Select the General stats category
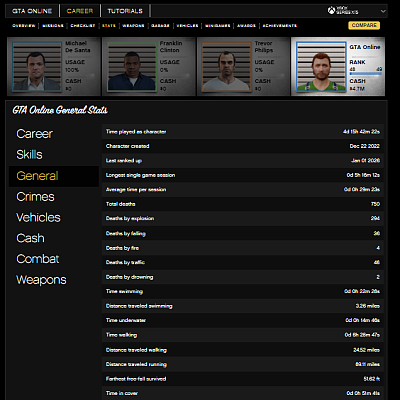This screenshot has height=400, width=400. 54,176
